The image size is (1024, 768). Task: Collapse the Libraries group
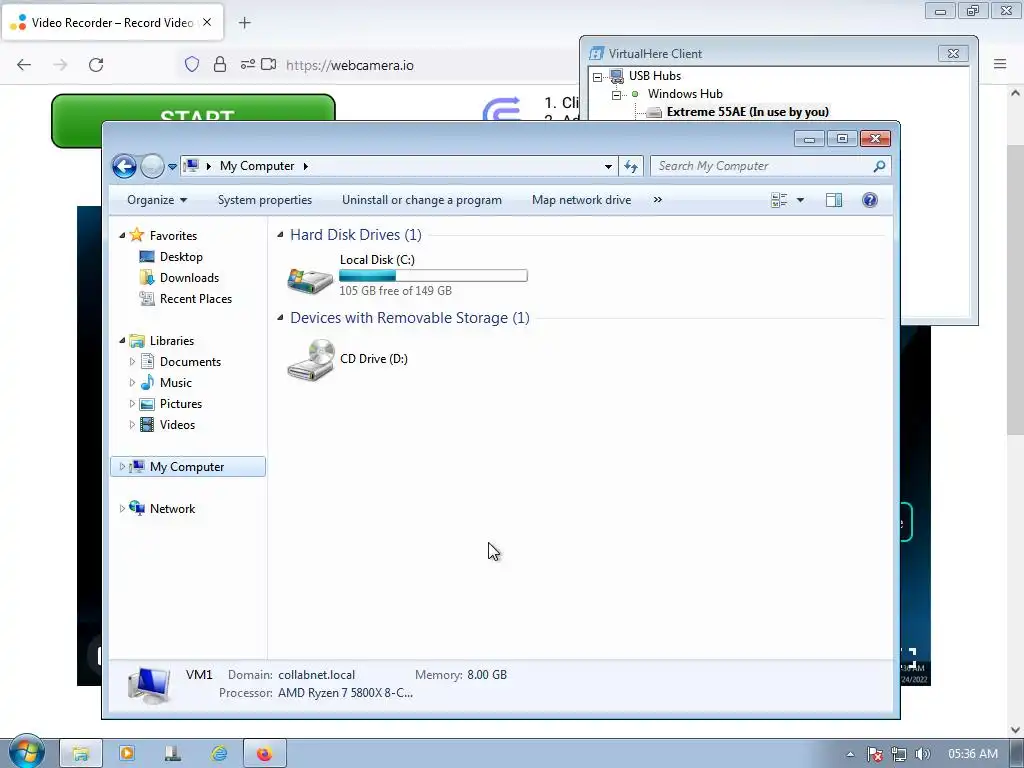[122, 340]
